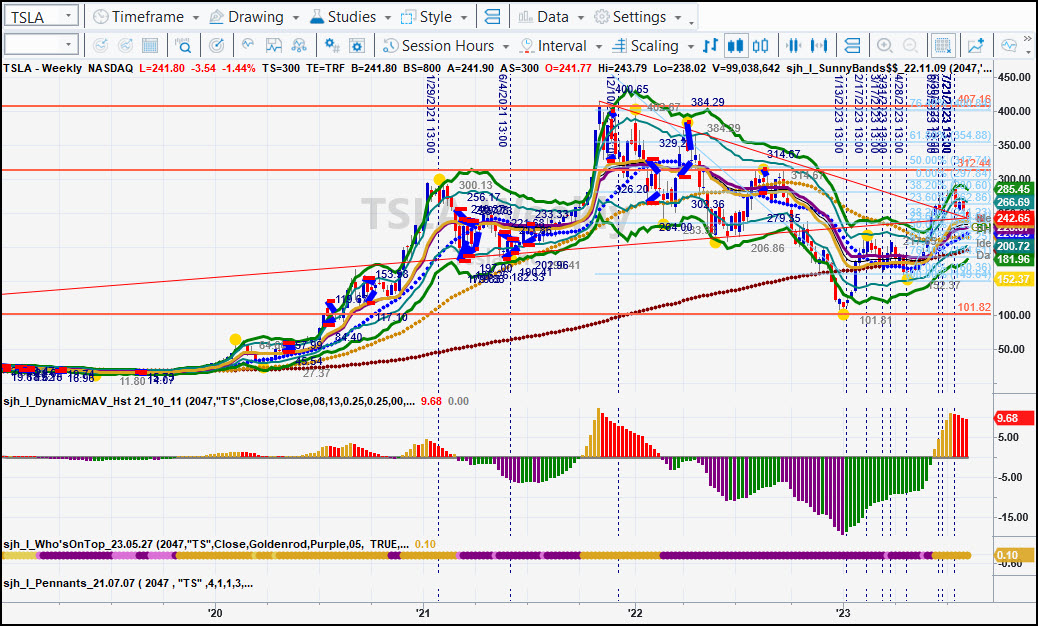Show more toolbar items via double chevron
This screenshot has height=626, width=1038.
point(1028,38)
